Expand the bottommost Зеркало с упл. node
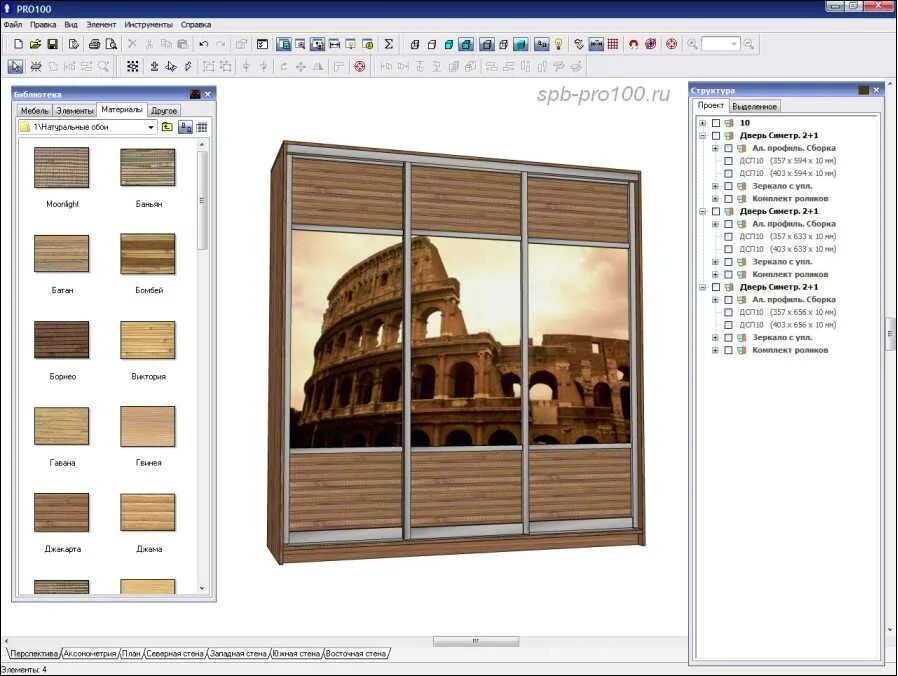 point(715,337)
